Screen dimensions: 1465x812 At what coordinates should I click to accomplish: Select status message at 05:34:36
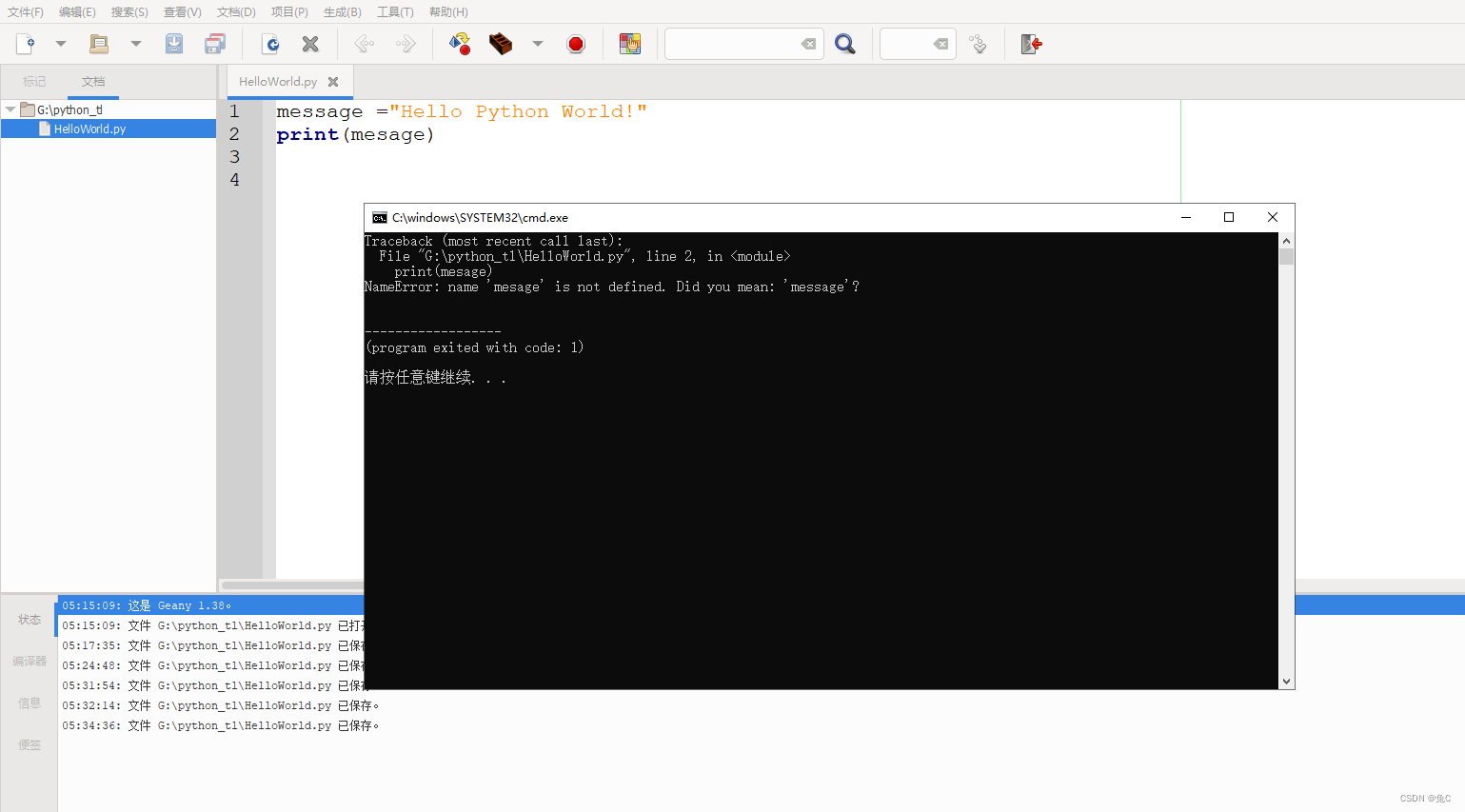point(221,725)
